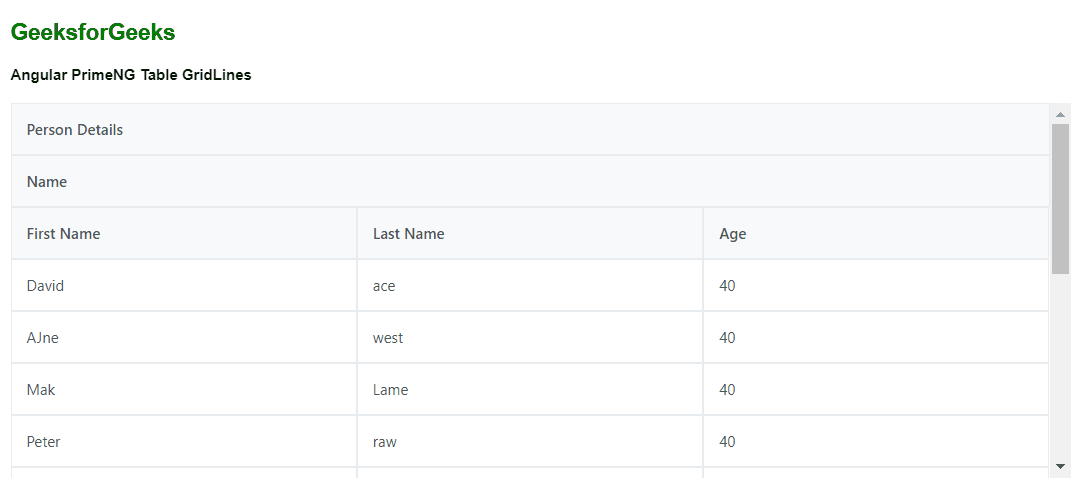Click the Mak first name cell
The image size is (1078, 502).
[x=41, y=390]
